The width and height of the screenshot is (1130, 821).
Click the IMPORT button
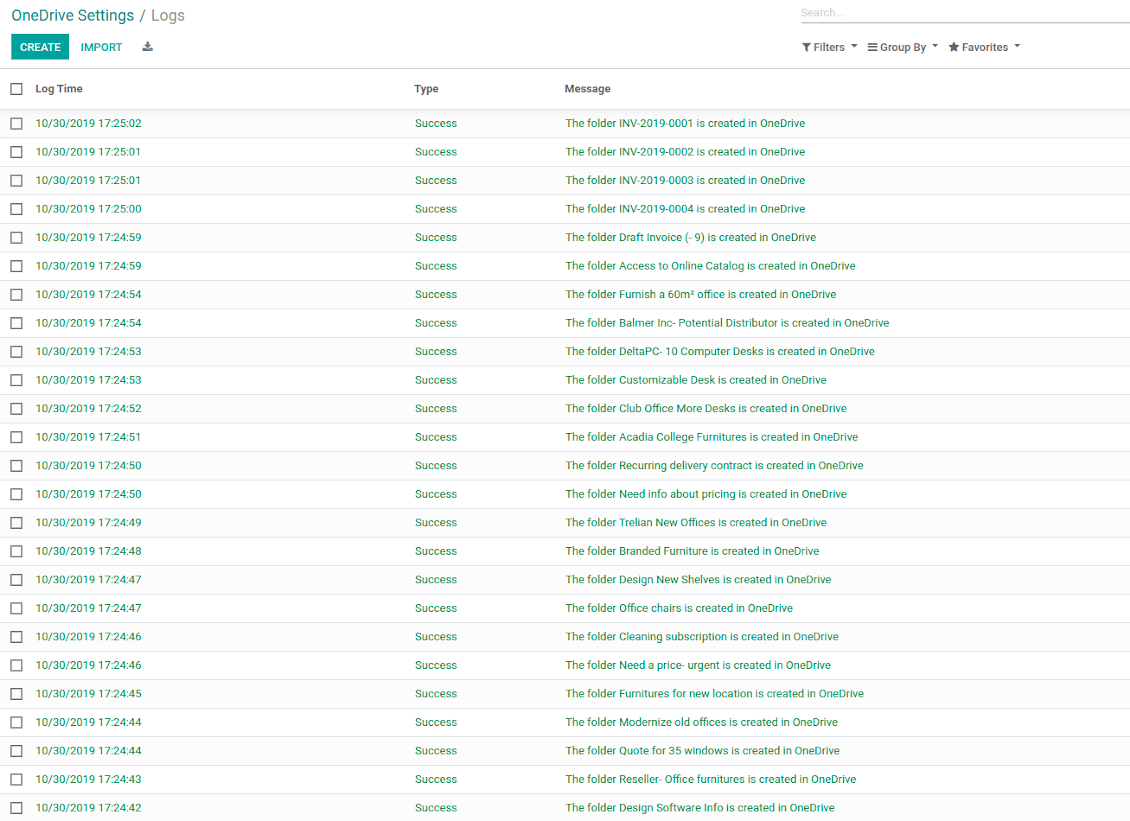tap(101, 47)
